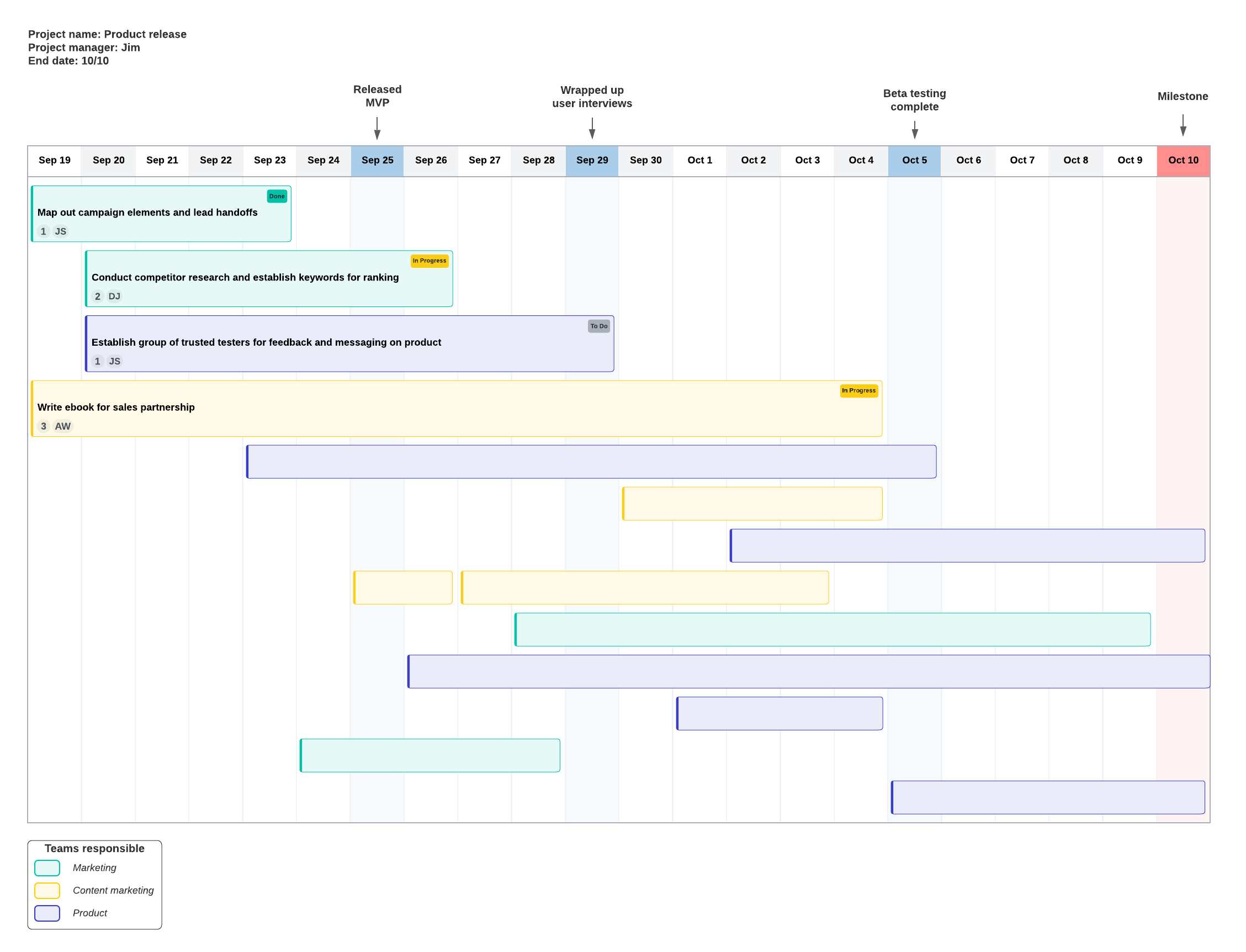This screenshot has width=1246, height=952.
Task: Open the Map out campaign elements task
Action: point(147,213)
